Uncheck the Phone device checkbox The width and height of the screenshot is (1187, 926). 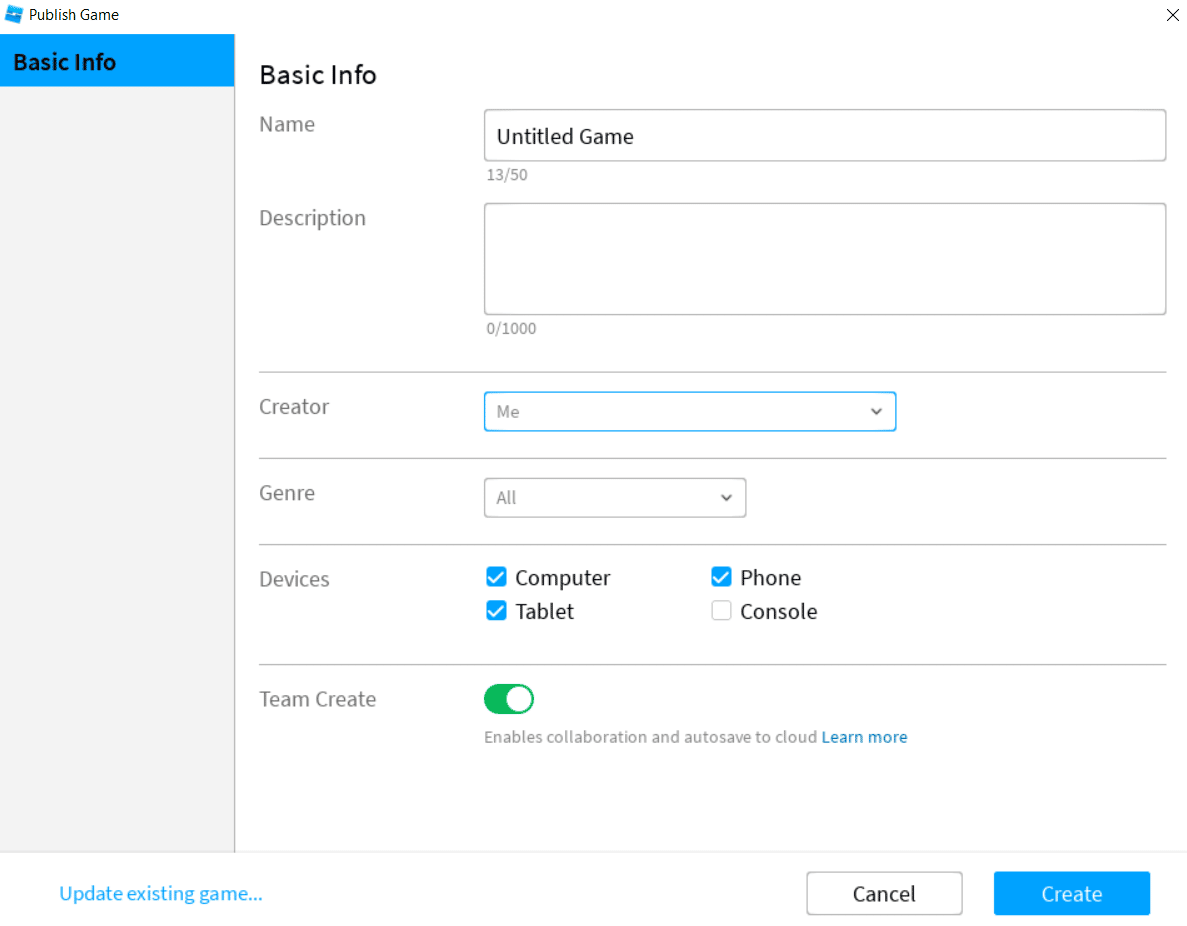pos(721,577)
